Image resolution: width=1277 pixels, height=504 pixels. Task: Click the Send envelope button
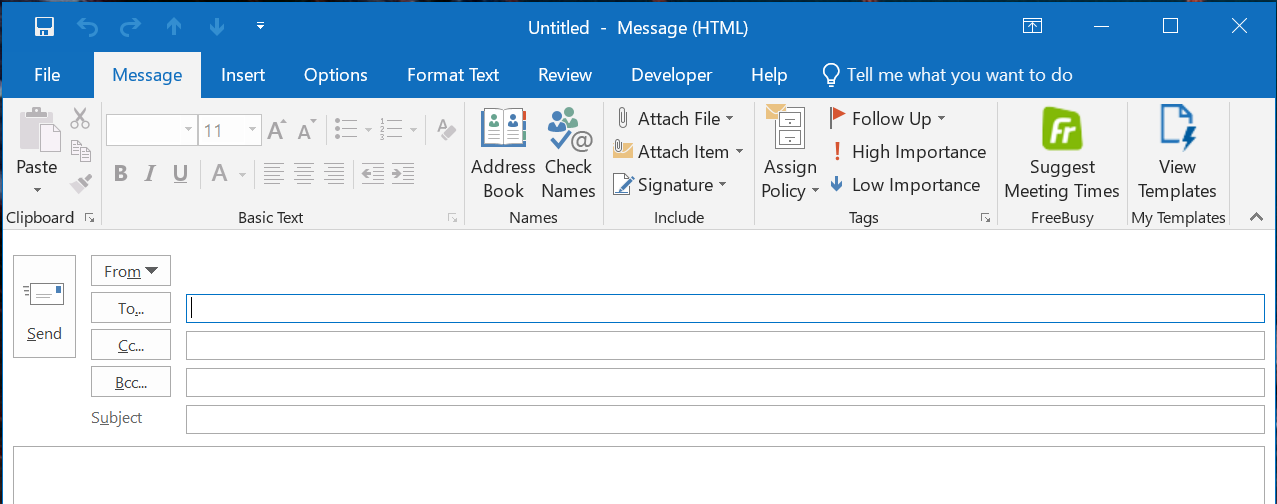point(44,306)
